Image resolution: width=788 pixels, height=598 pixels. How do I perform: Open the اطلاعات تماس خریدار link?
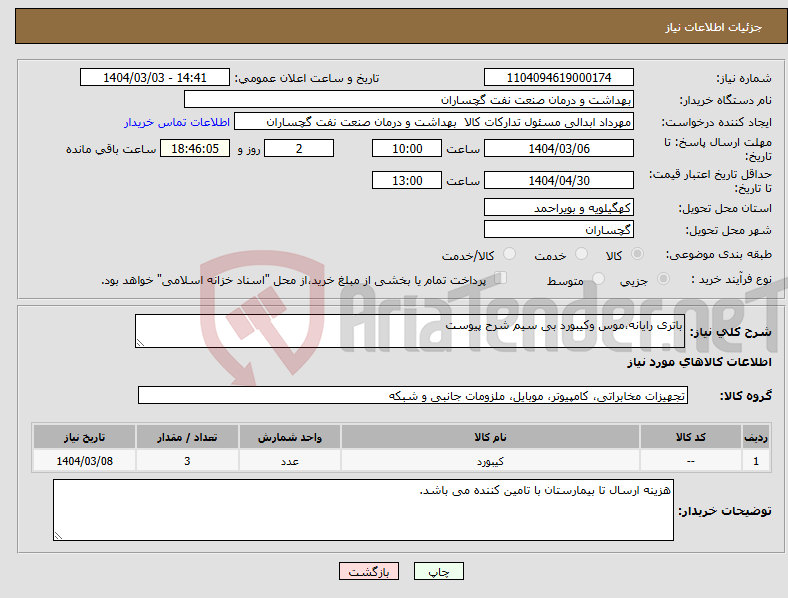click(177, 123)
